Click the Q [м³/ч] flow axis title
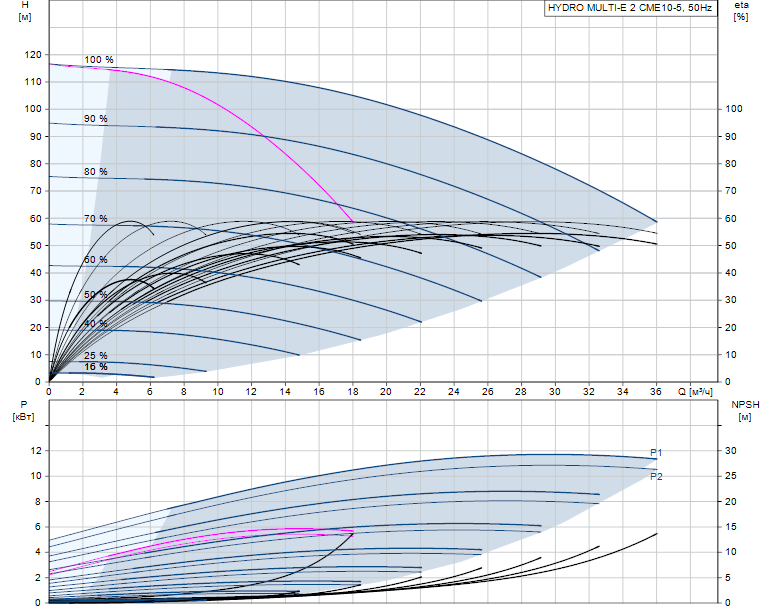The image size is (774, 611). tap(695, 391)
